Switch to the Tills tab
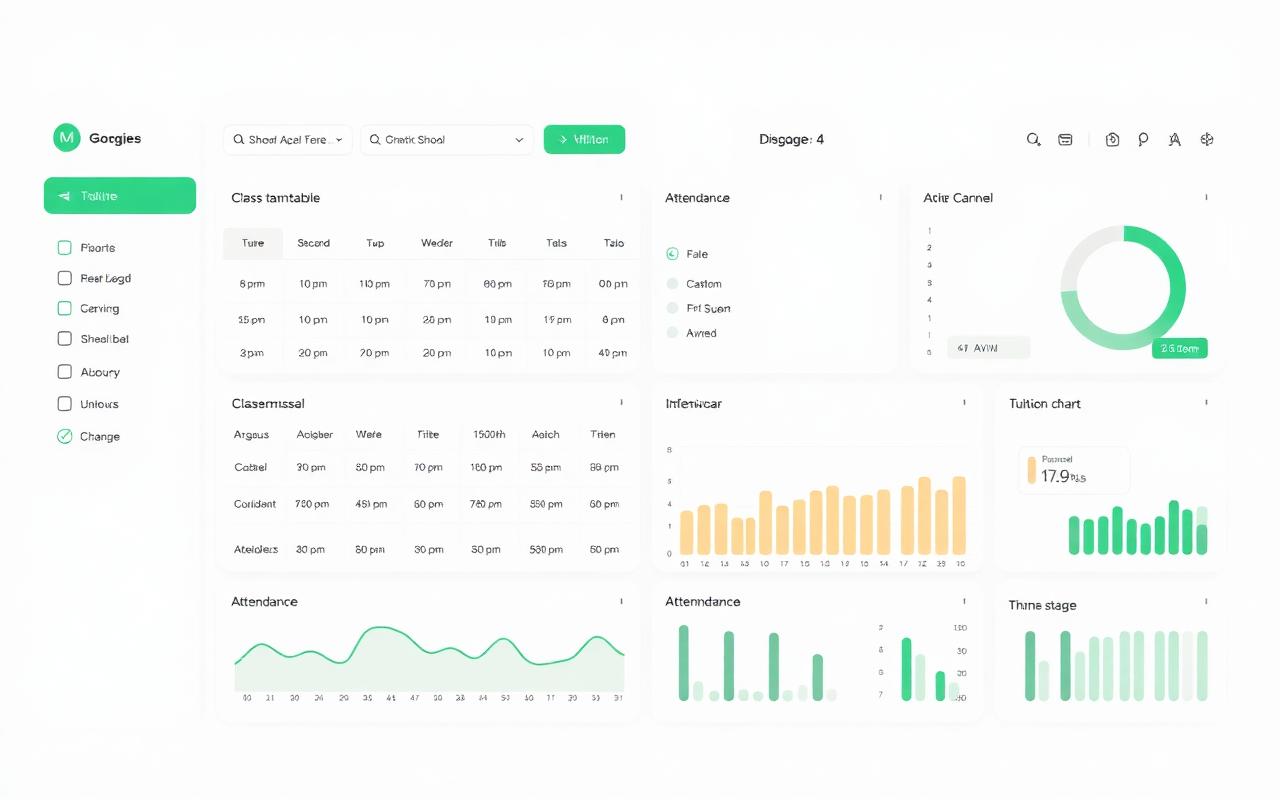Viewport: 1280px width, 800px height. (497, 243)
